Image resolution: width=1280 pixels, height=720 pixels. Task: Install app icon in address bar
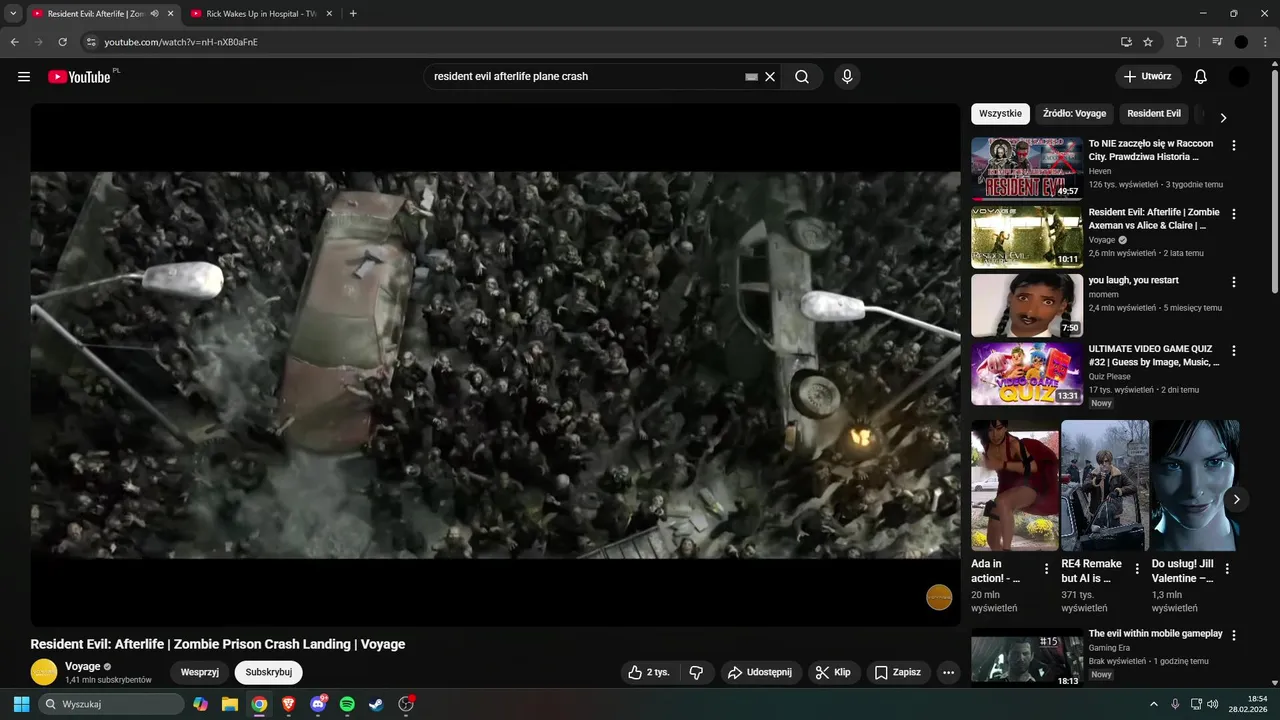[x=1126, y=42]
